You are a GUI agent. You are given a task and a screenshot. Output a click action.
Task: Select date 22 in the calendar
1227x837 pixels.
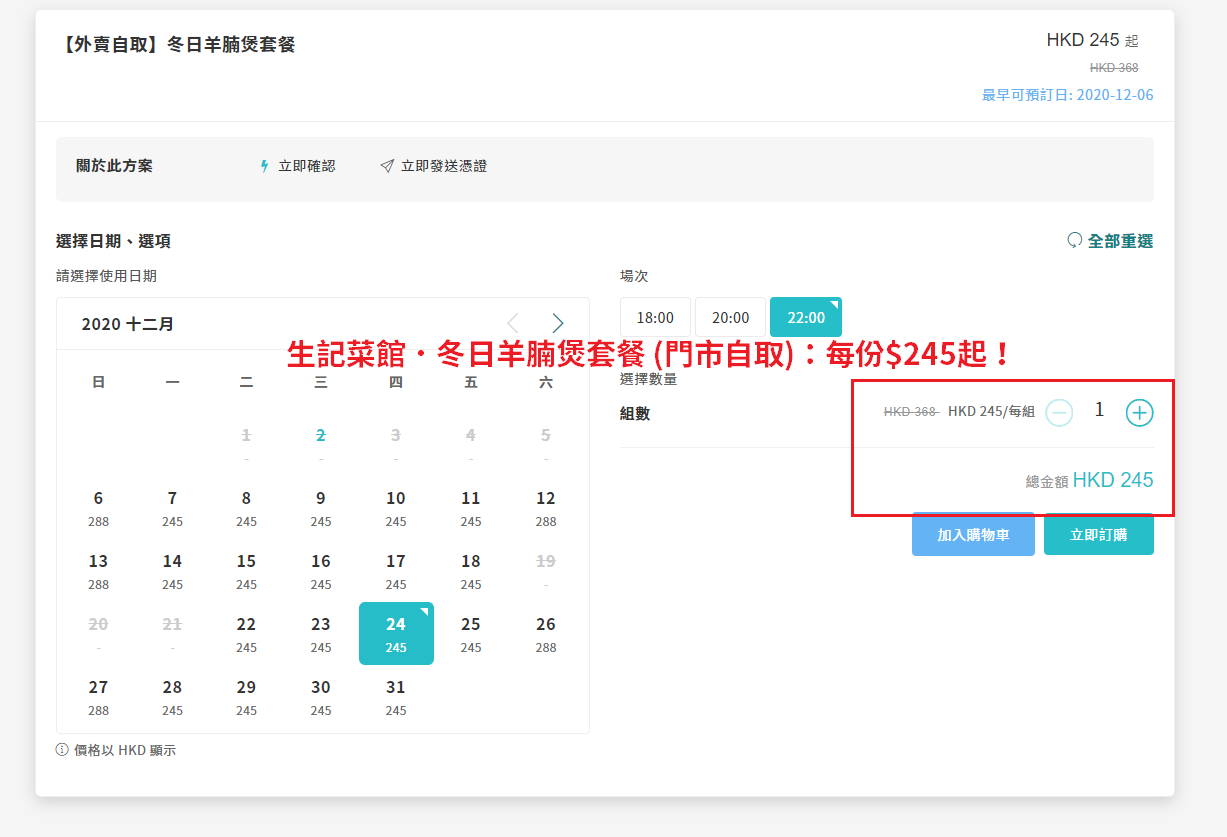[x=246, y=633]
